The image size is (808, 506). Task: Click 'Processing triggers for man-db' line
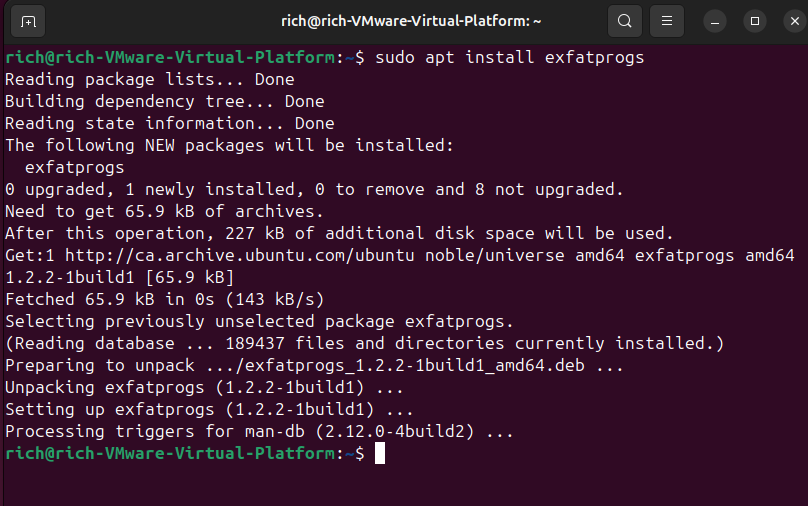coord(259,431)
